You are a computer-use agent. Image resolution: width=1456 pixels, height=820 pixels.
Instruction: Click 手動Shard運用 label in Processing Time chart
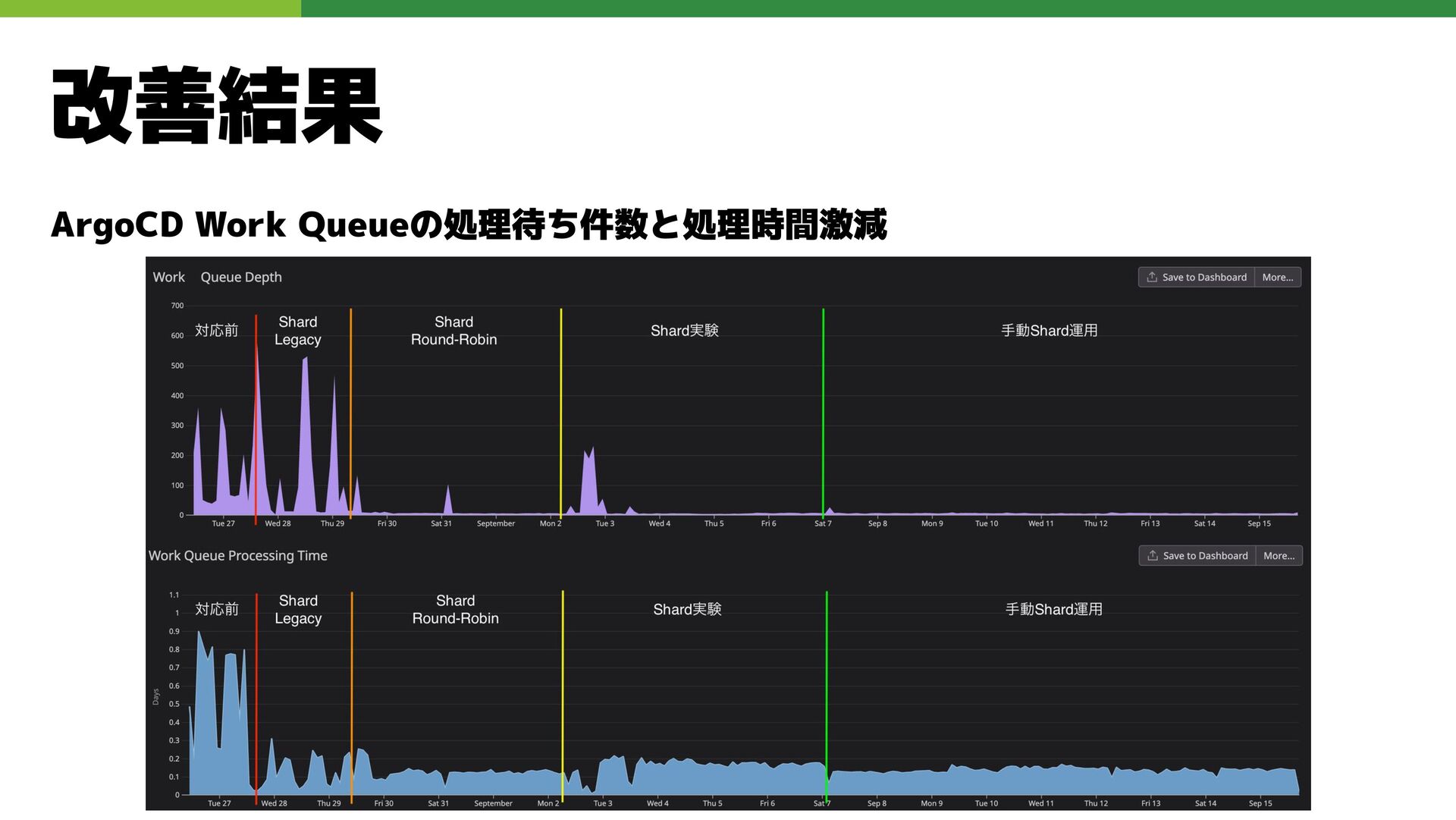[x=1054, y=609]
